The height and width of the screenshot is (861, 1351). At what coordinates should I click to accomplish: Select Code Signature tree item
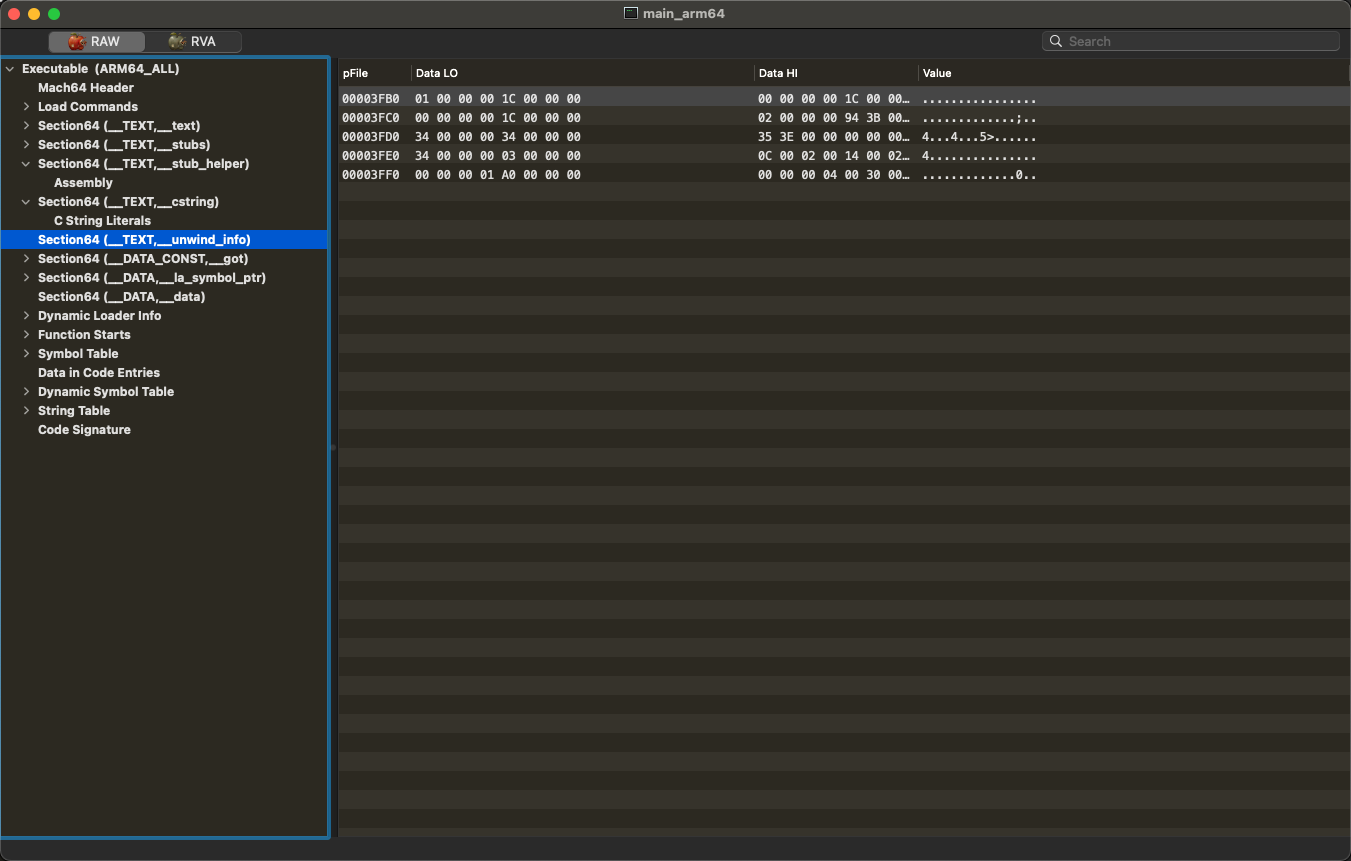(84, 430)
